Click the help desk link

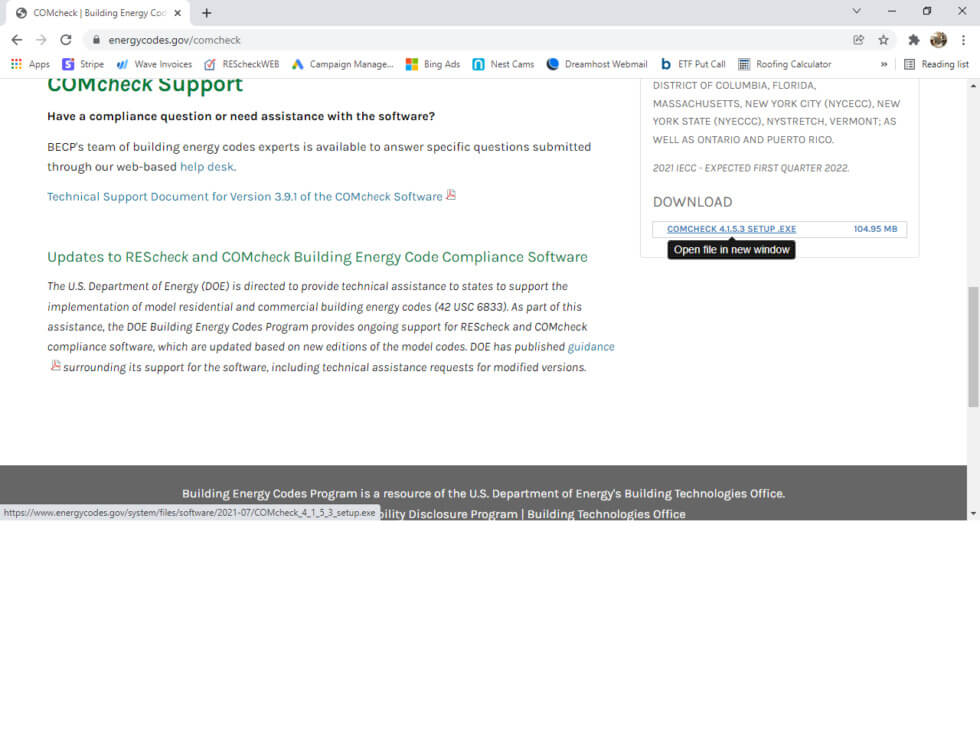[x=206, y=167]
